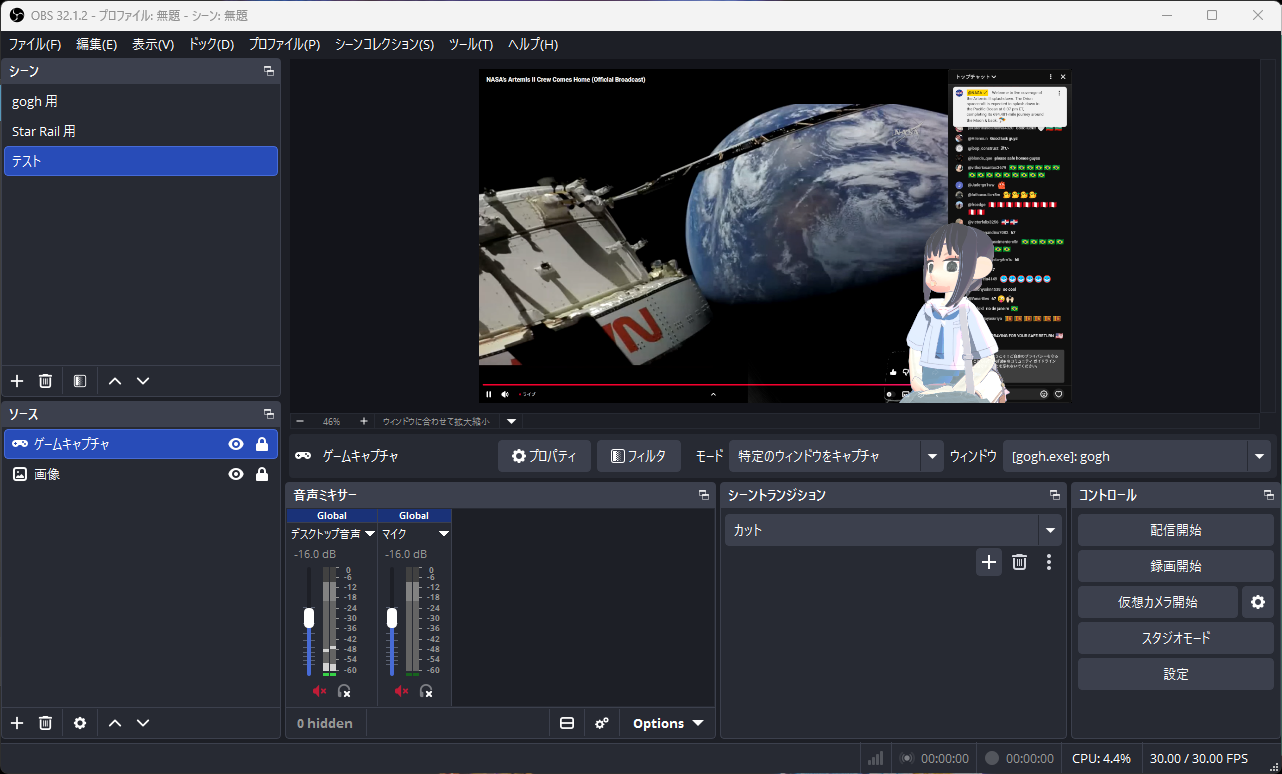Open プロファイル(P) menu

tap(284, 44)
